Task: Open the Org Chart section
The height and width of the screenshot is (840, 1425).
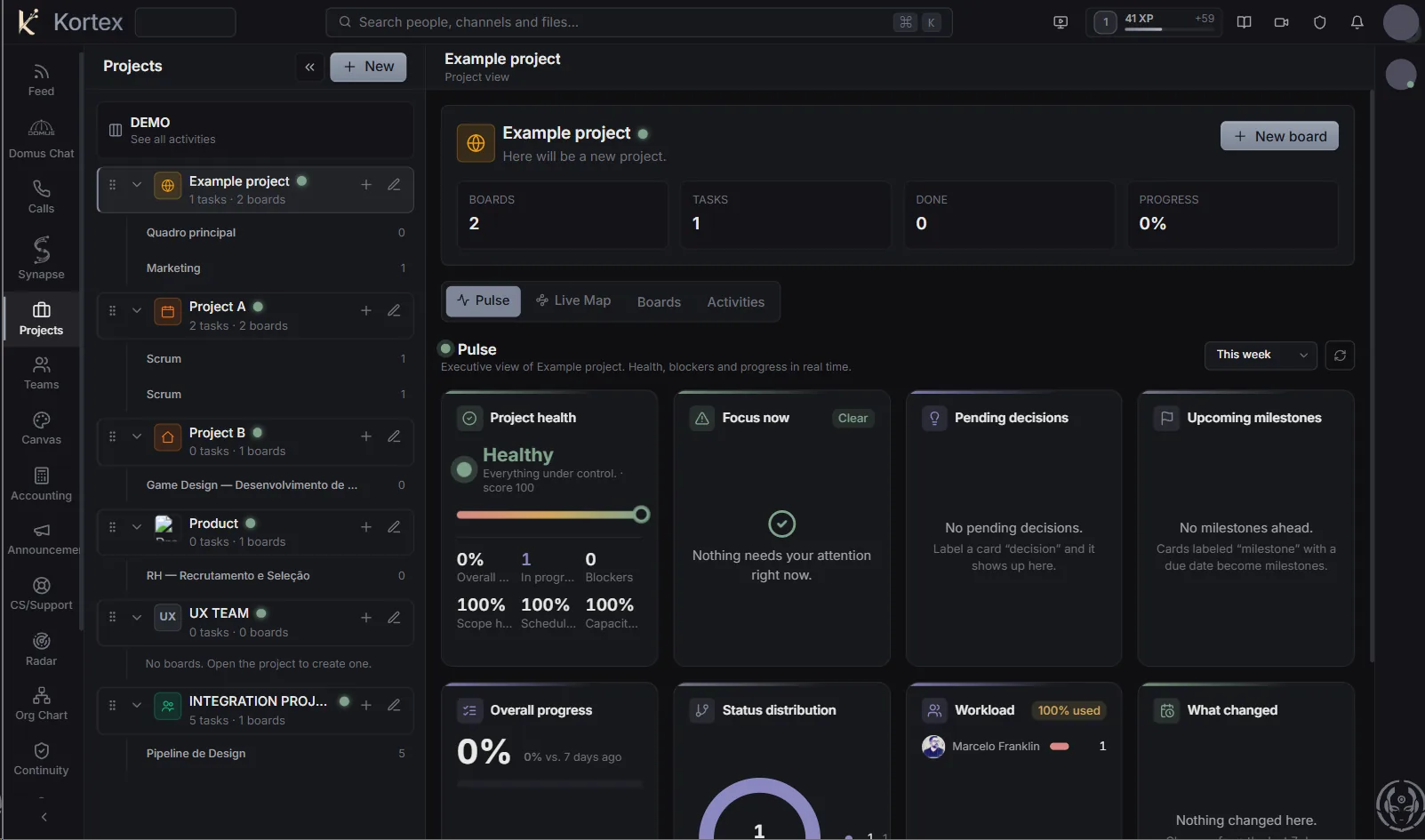Action: [x=41, y=704]
